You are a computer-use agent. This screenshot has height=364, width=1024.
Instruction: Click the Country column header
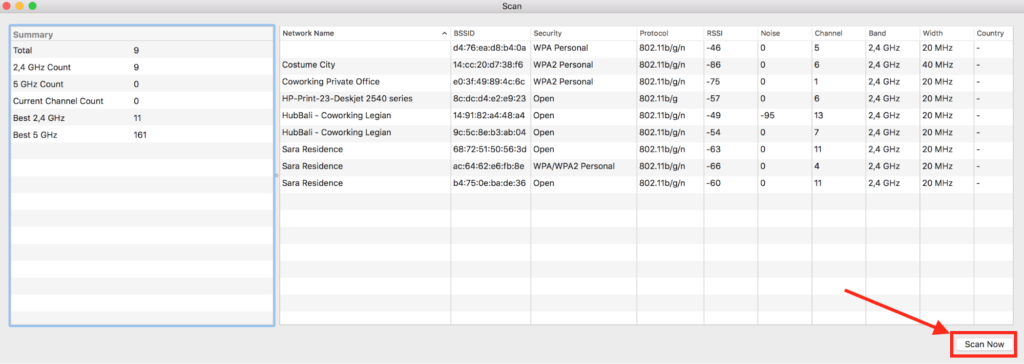pos(993,33)
